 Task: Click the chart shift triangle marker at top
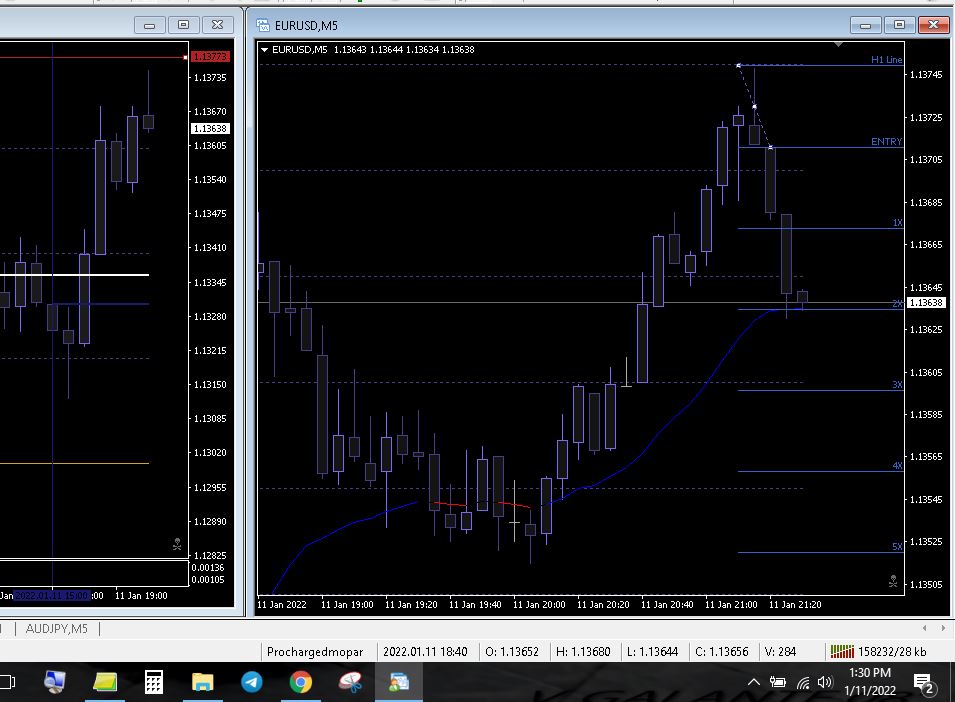coord(839,44)
